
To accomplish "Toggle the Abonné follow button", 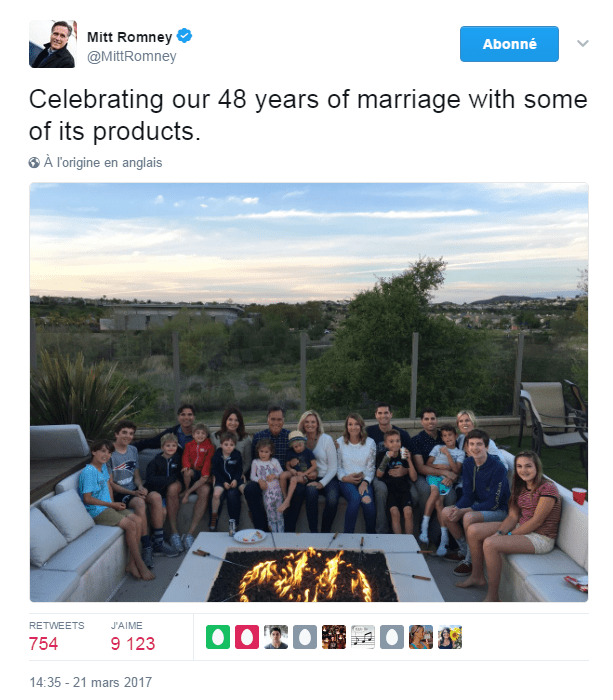I will 509,45.
